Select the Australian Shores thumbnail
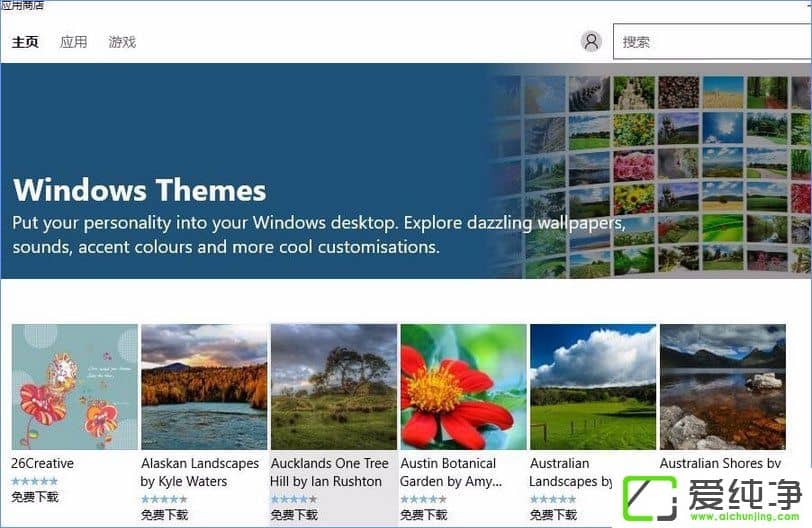Viewport: 812px width, 528px height. click(x=722, y=386)
